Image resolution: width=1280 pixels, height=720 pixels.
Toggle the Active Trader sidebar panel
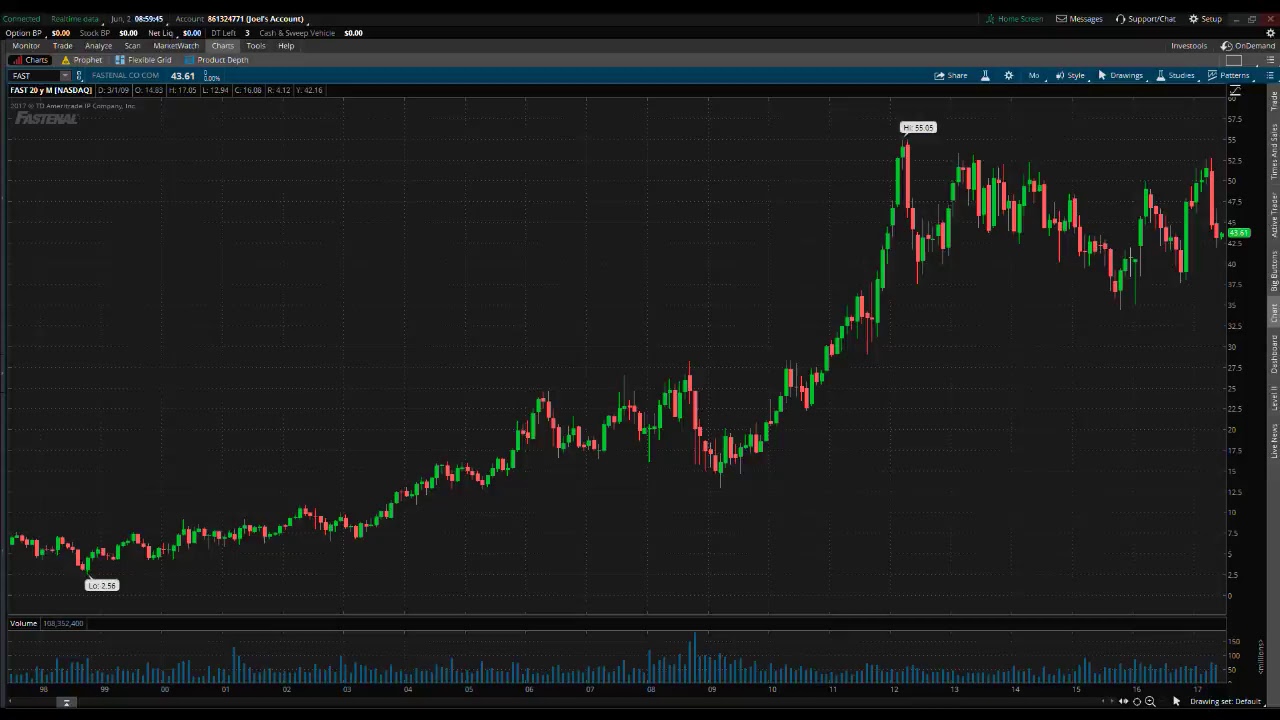click(x=1274, y=215)
